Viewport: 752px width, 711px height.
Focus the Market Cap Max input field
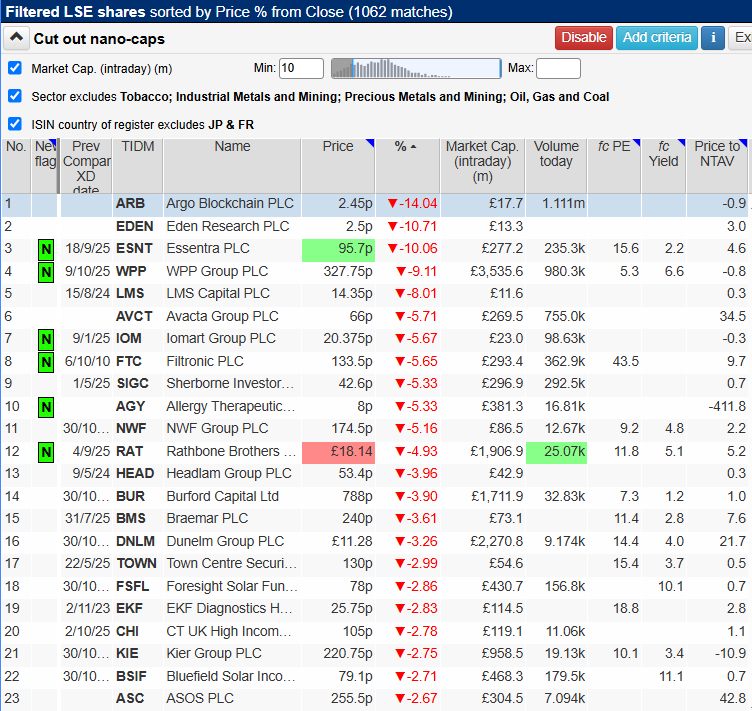click(558, 68)
